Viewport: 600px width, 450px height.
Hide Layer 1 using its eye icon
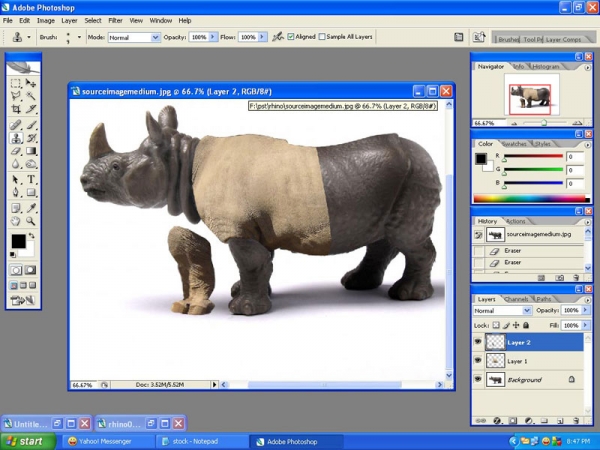[478, 360]
